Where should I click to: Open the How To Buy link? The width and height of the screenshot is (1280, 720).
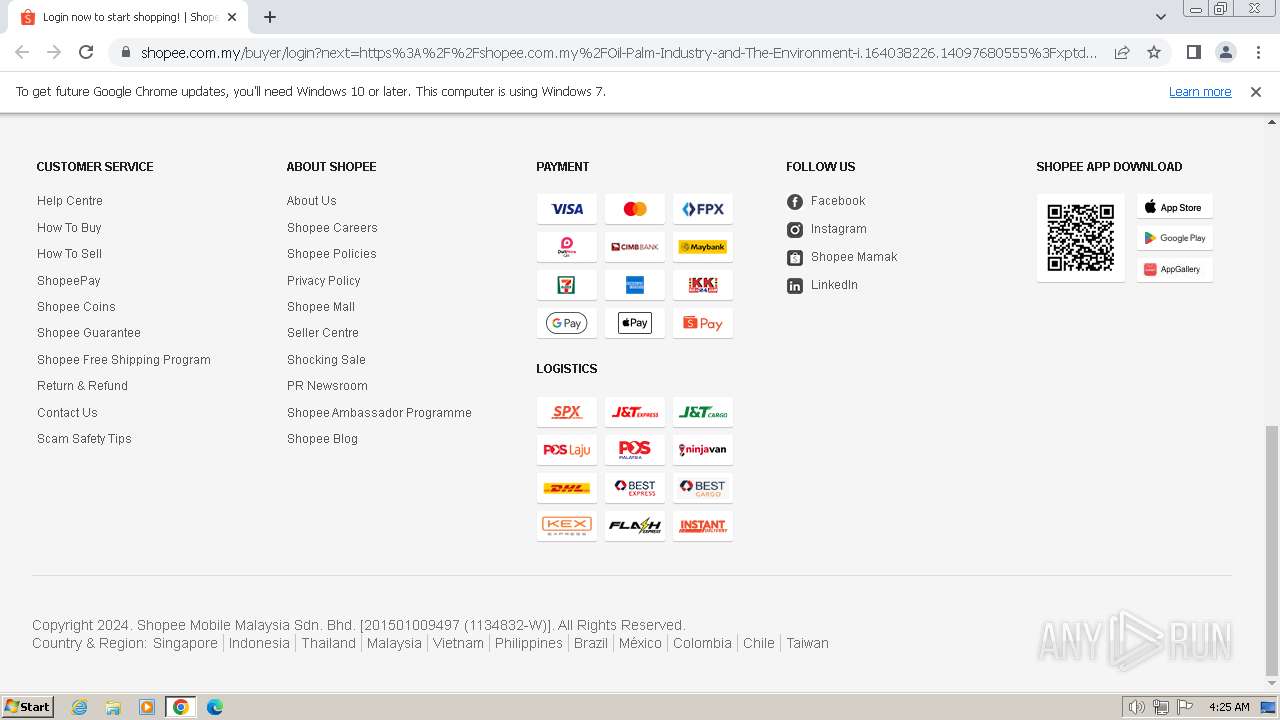69,228
